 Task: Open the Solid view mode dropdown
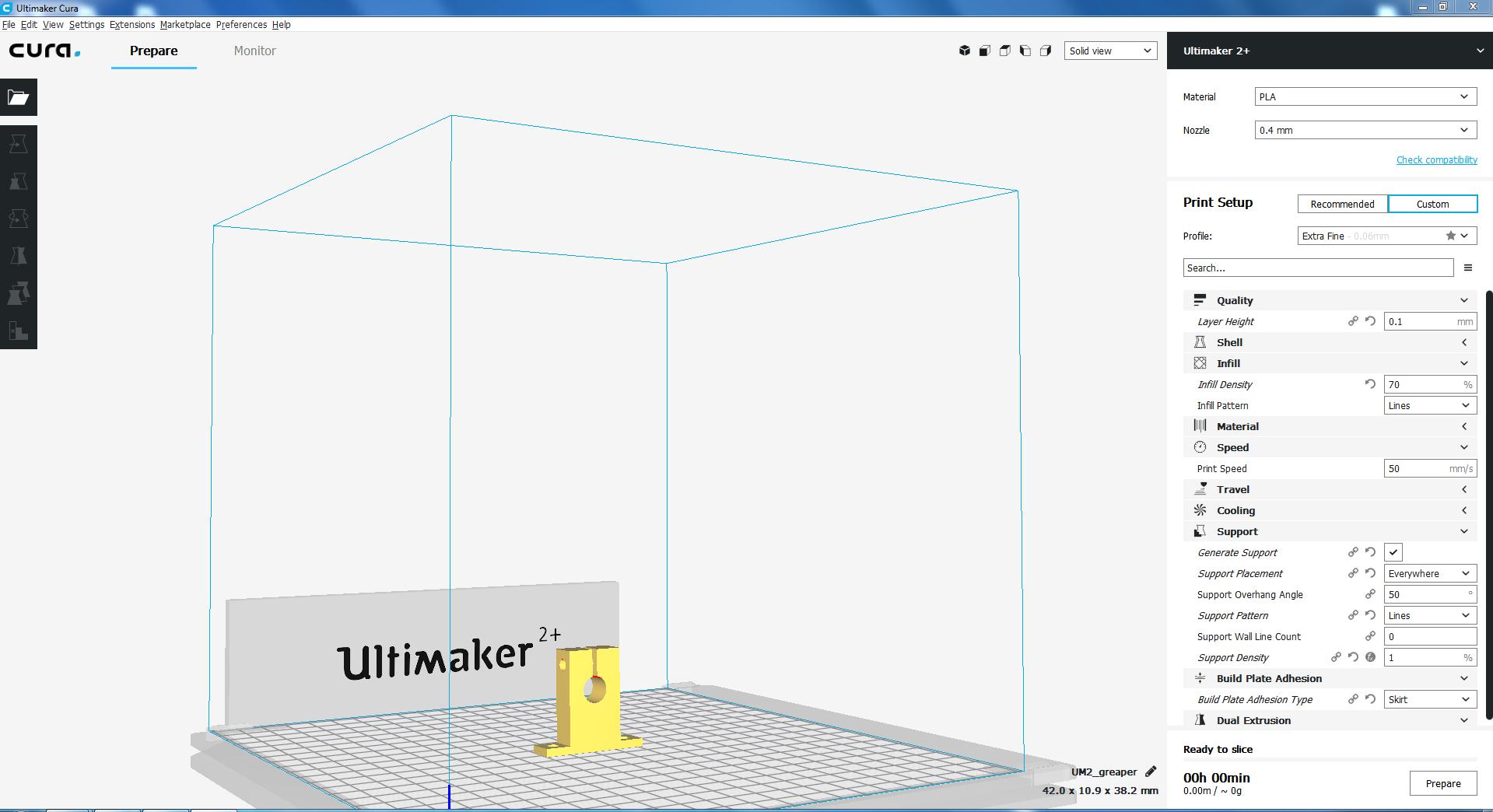click(1110, 51)
